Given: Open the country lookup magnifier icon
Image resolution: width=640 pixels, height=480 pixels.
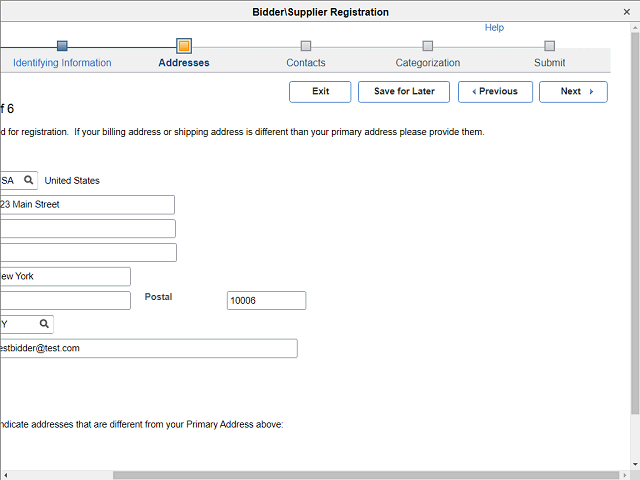Looking at the screenshot, I should tap(28, 180).
